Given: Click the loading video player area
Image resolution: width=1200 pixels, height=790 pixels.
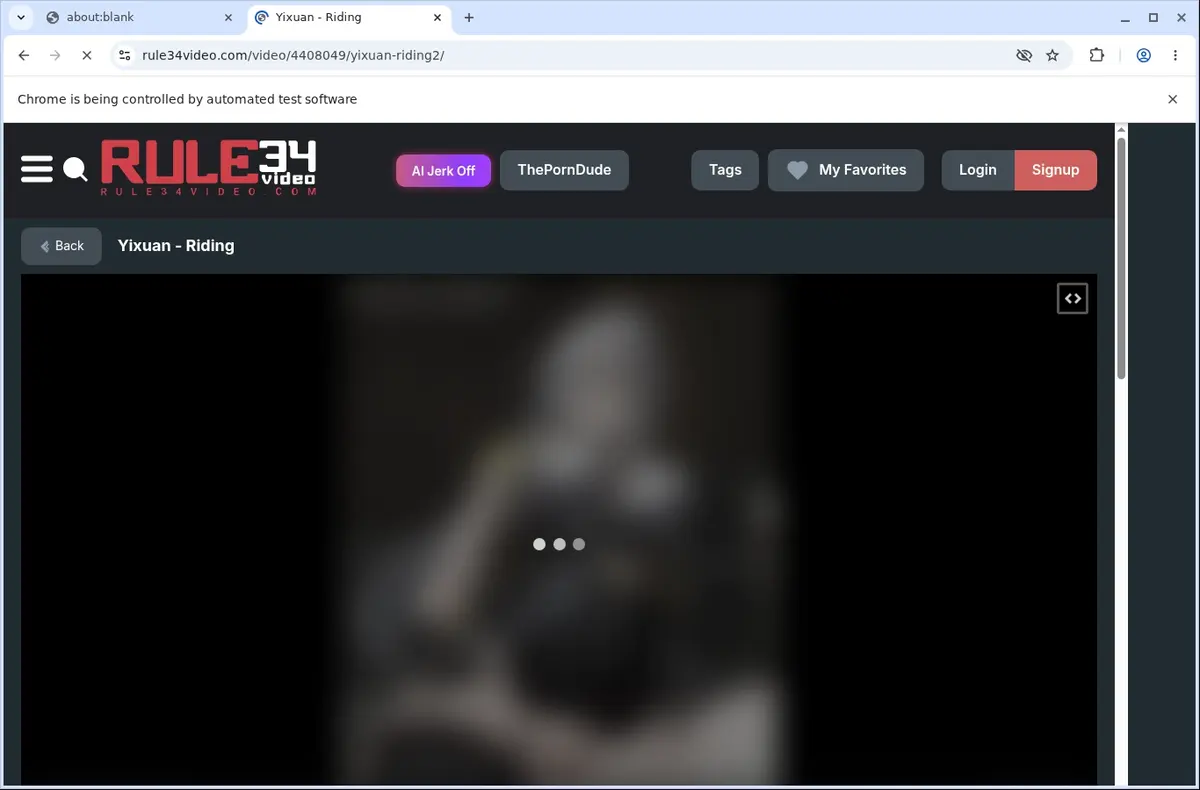Looking at the screenshot, I should coord(559,530).
